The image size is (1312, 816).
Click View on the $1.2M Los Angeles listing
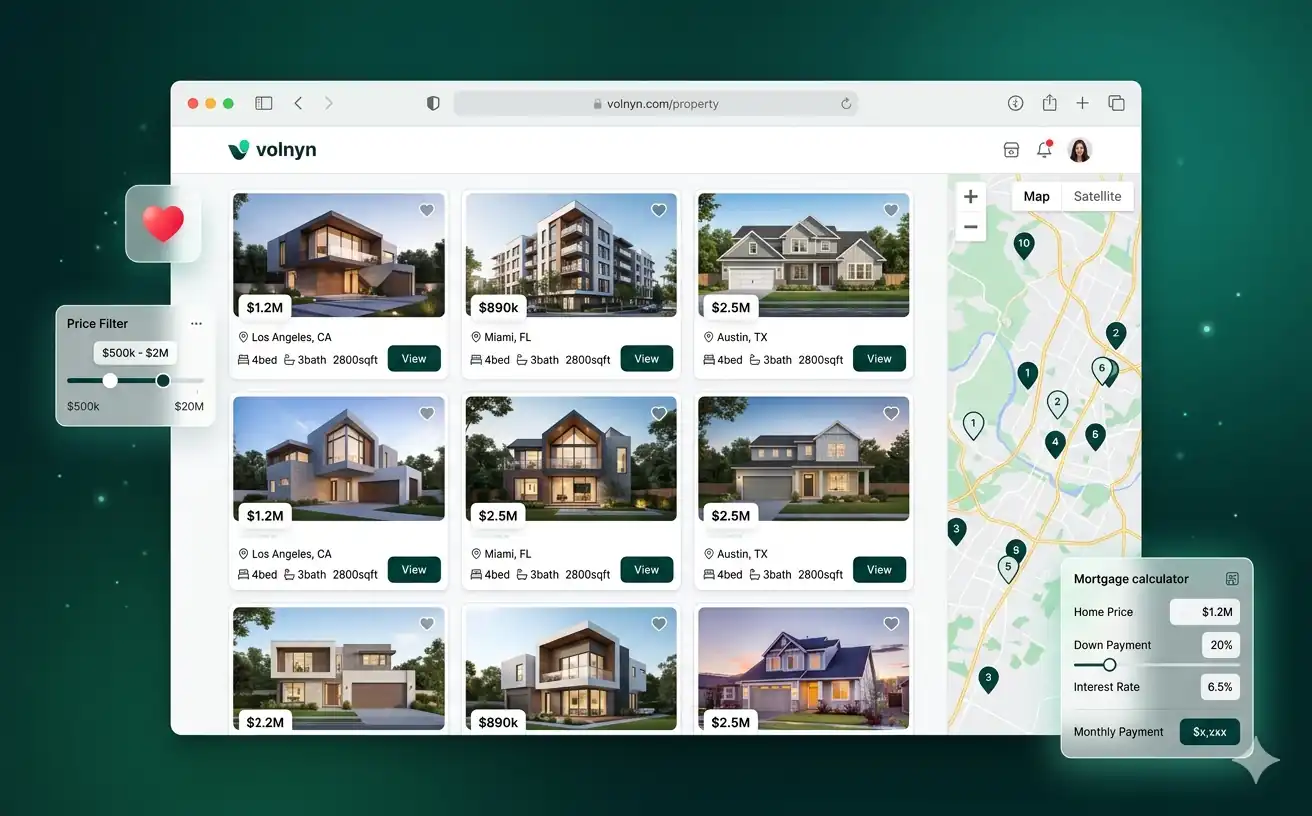click(414, 358)
